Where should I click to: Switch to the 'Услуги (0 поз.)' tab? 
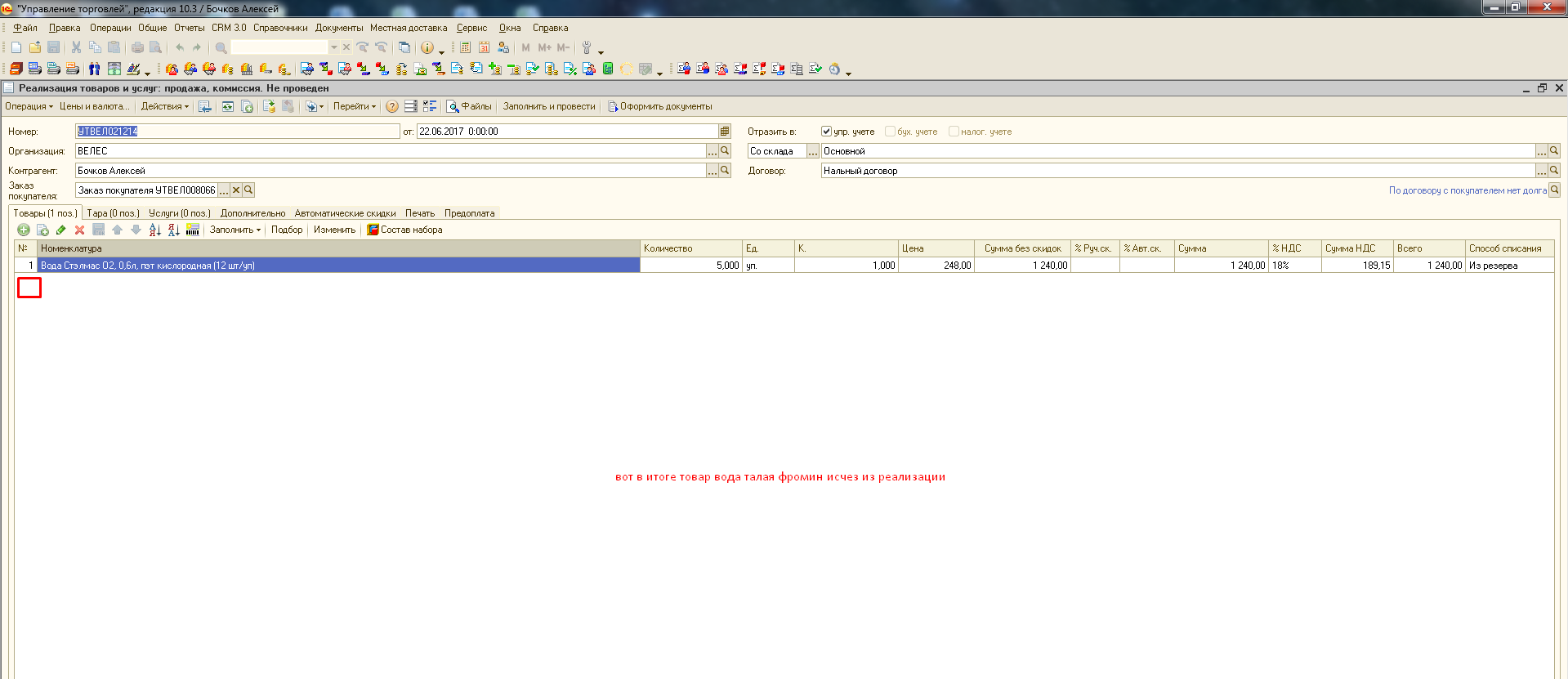pos(180,213)
